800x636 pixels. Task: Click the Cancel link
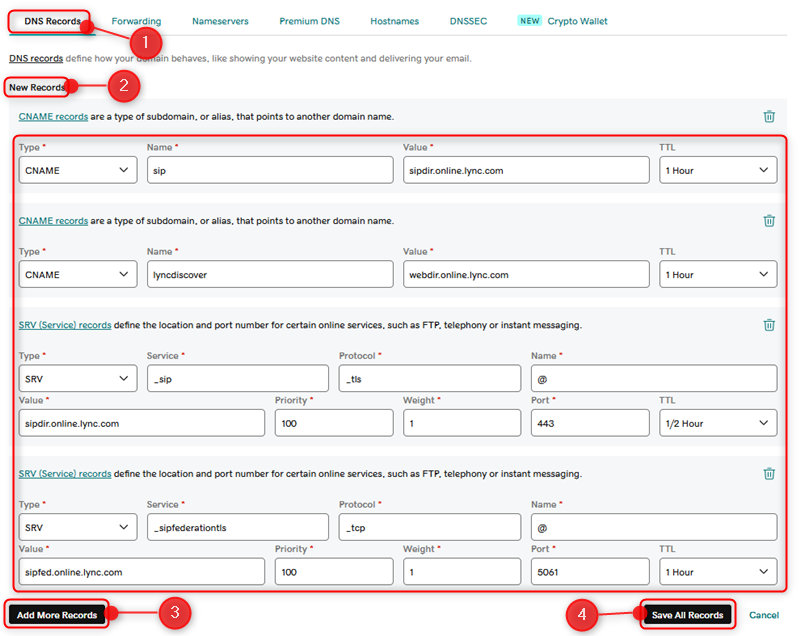pos(764,615)
